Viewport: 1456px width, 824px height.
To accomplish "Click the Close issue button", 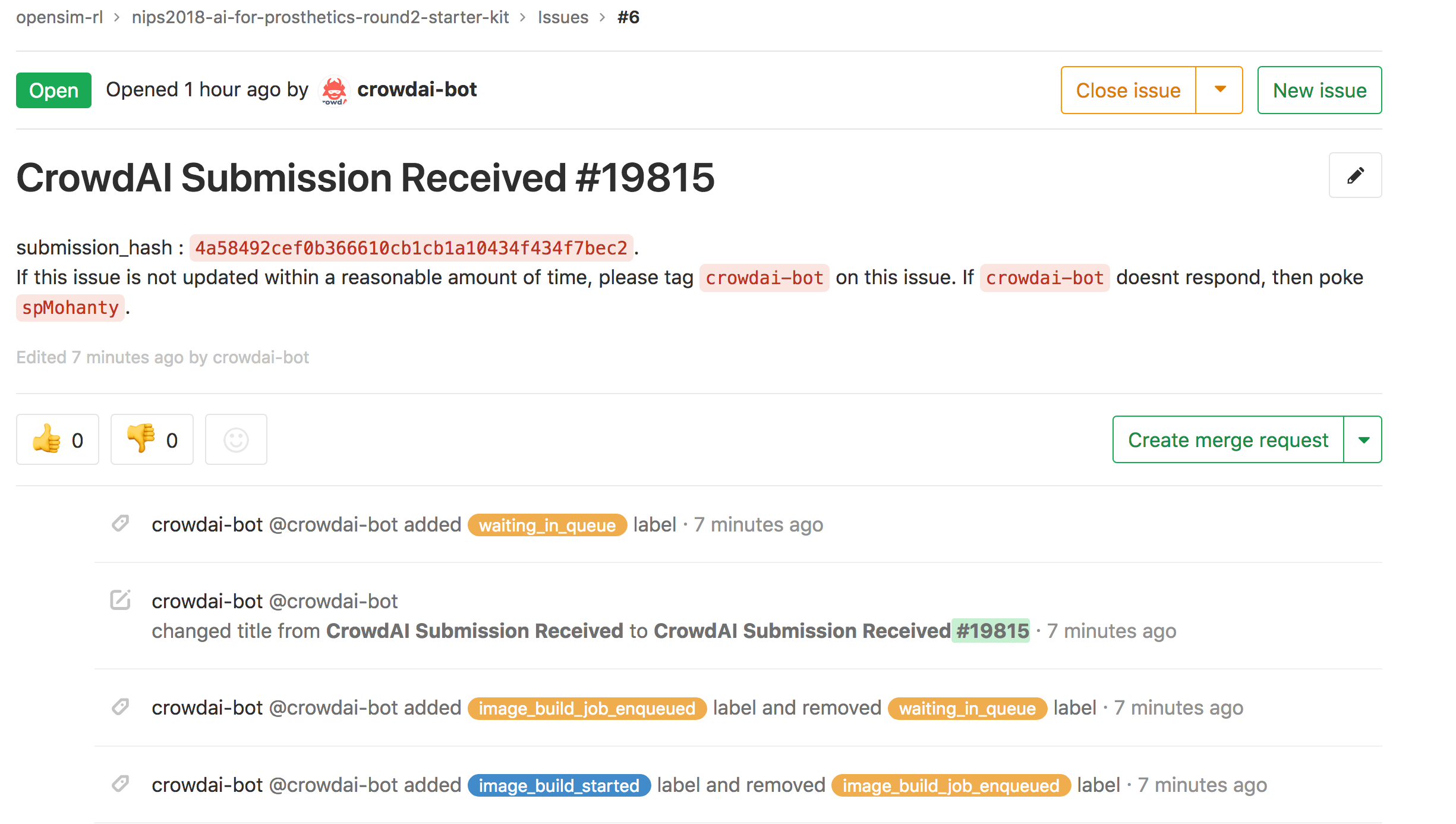I will [1128, 90].
